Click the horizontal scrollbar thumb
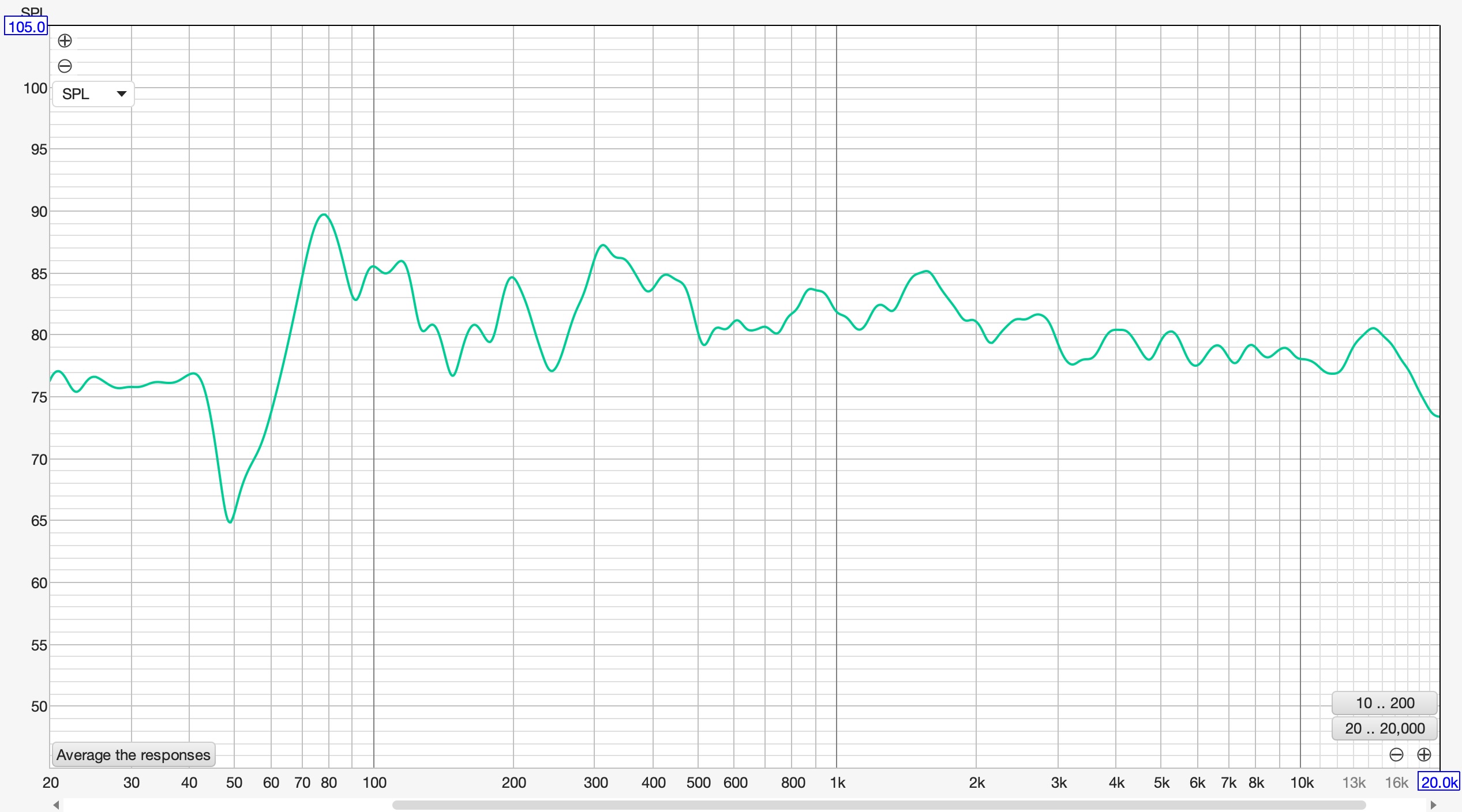 click(879, 805)
